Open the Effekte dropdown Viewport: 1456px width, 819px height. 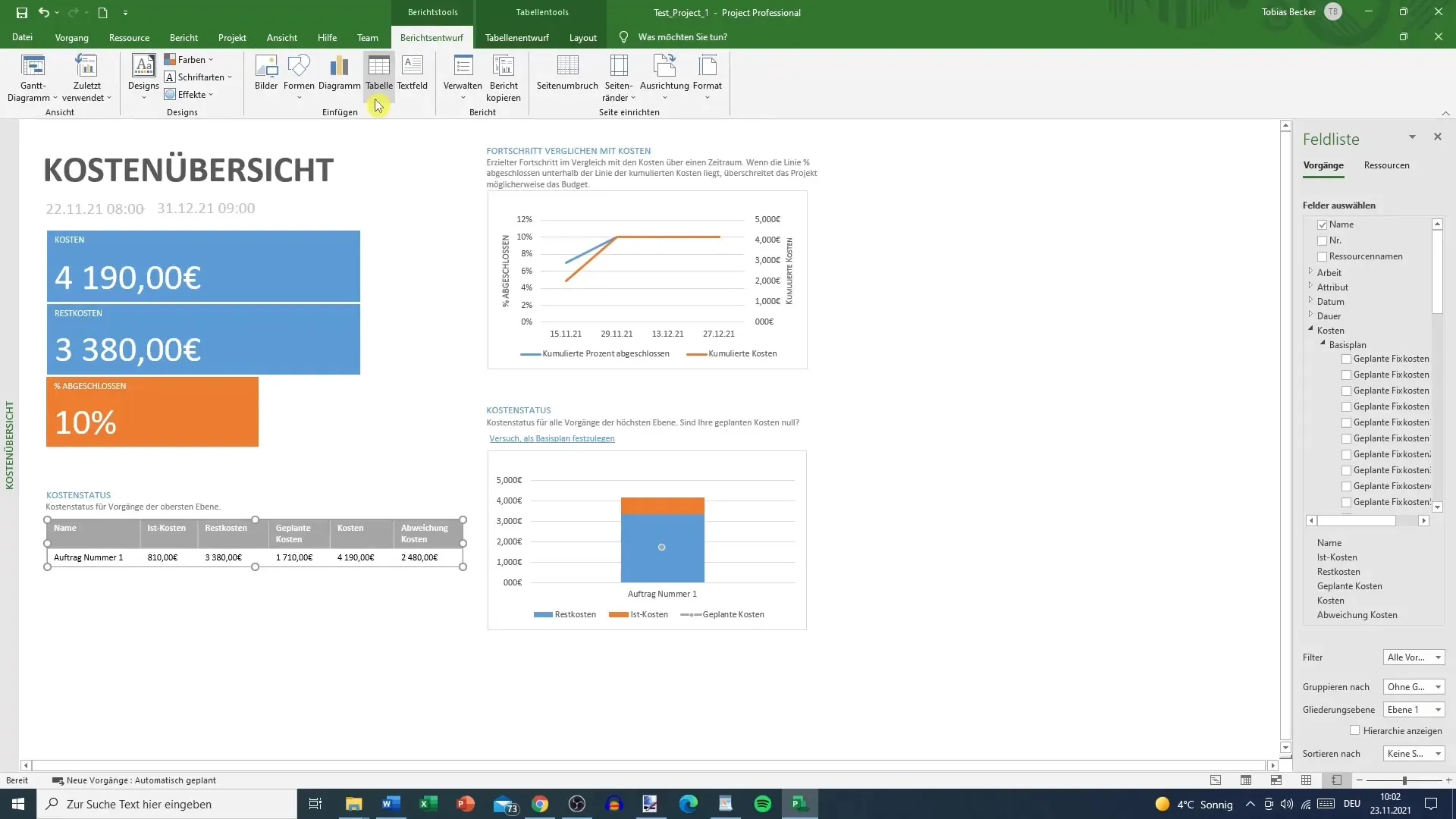click(x=189, y=94)
